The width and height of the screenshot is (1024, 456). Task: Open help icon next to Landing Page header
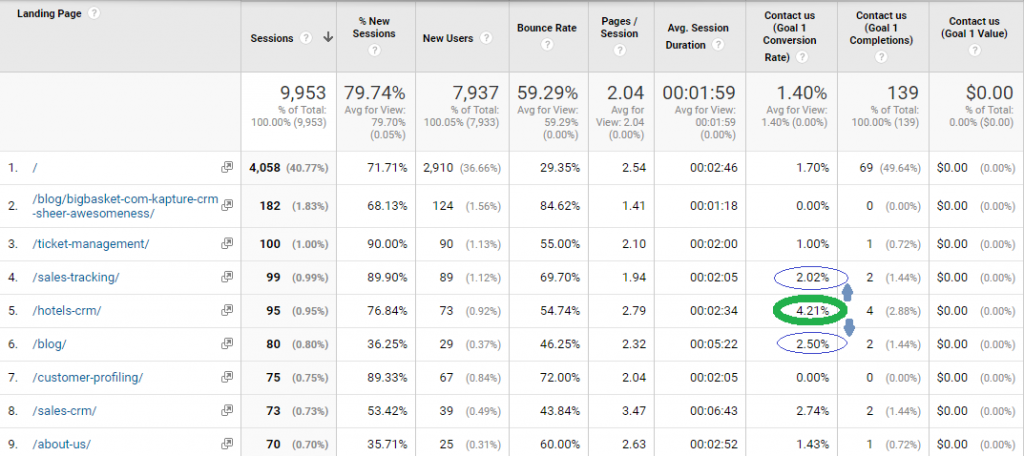pos(94,13)
